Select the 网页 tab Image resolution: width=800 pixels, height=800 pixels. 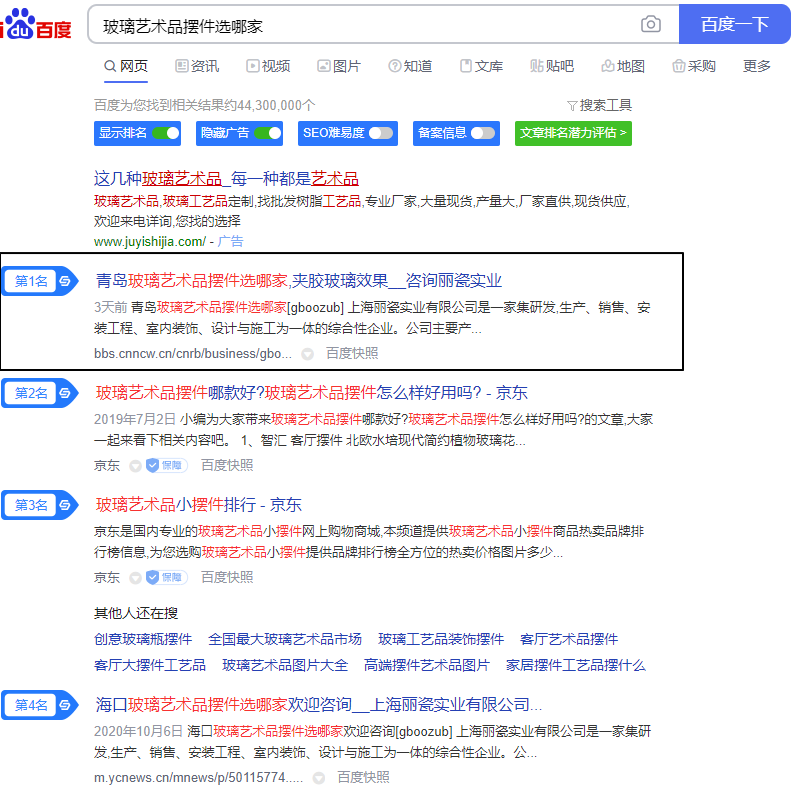tap(126, 66)
